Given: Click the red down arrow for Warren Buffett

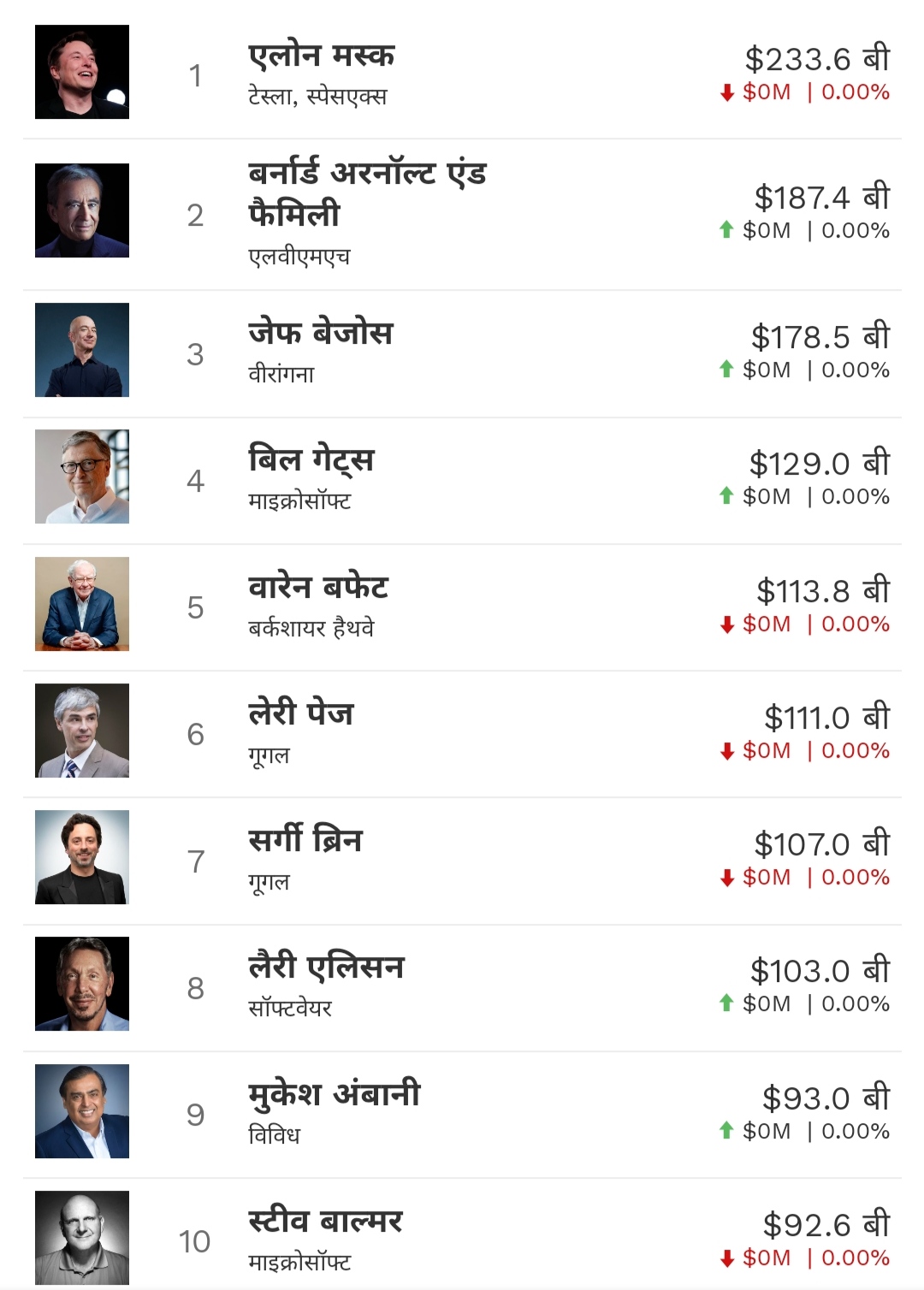Looking at the screenshot, I should [x=727, y=624].
